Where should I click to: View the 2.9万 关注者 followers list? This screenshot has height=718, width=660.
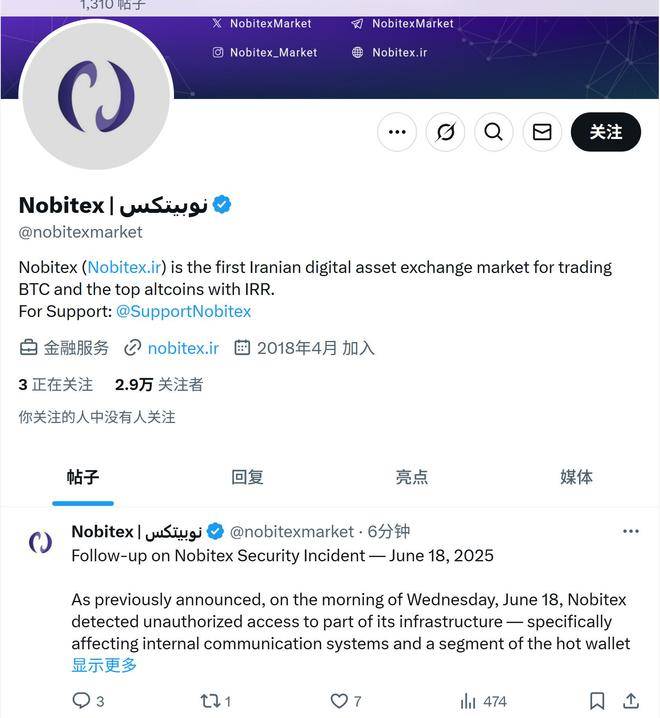[x=159, y=385]
